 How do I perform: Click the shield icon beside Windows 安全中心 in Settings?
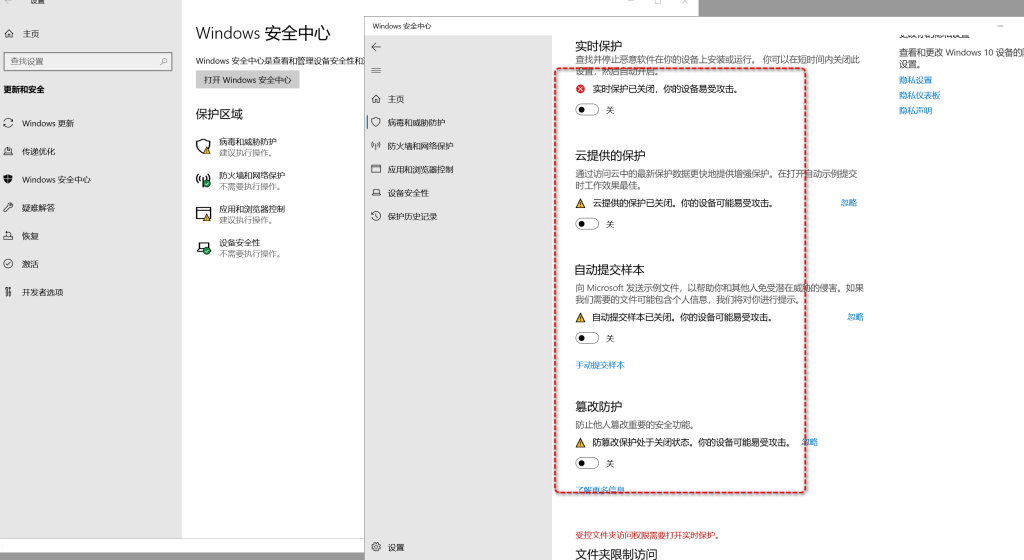tap(8, 179)
